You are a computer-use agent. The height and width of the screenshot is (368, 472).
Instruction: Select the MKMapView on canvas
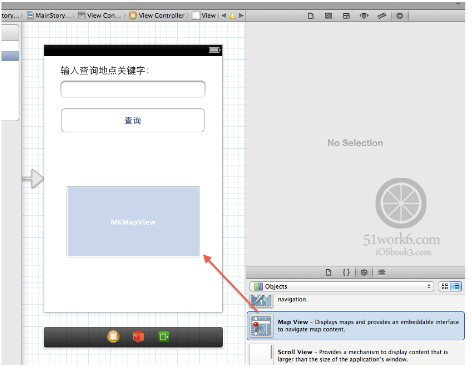[133, 222]
